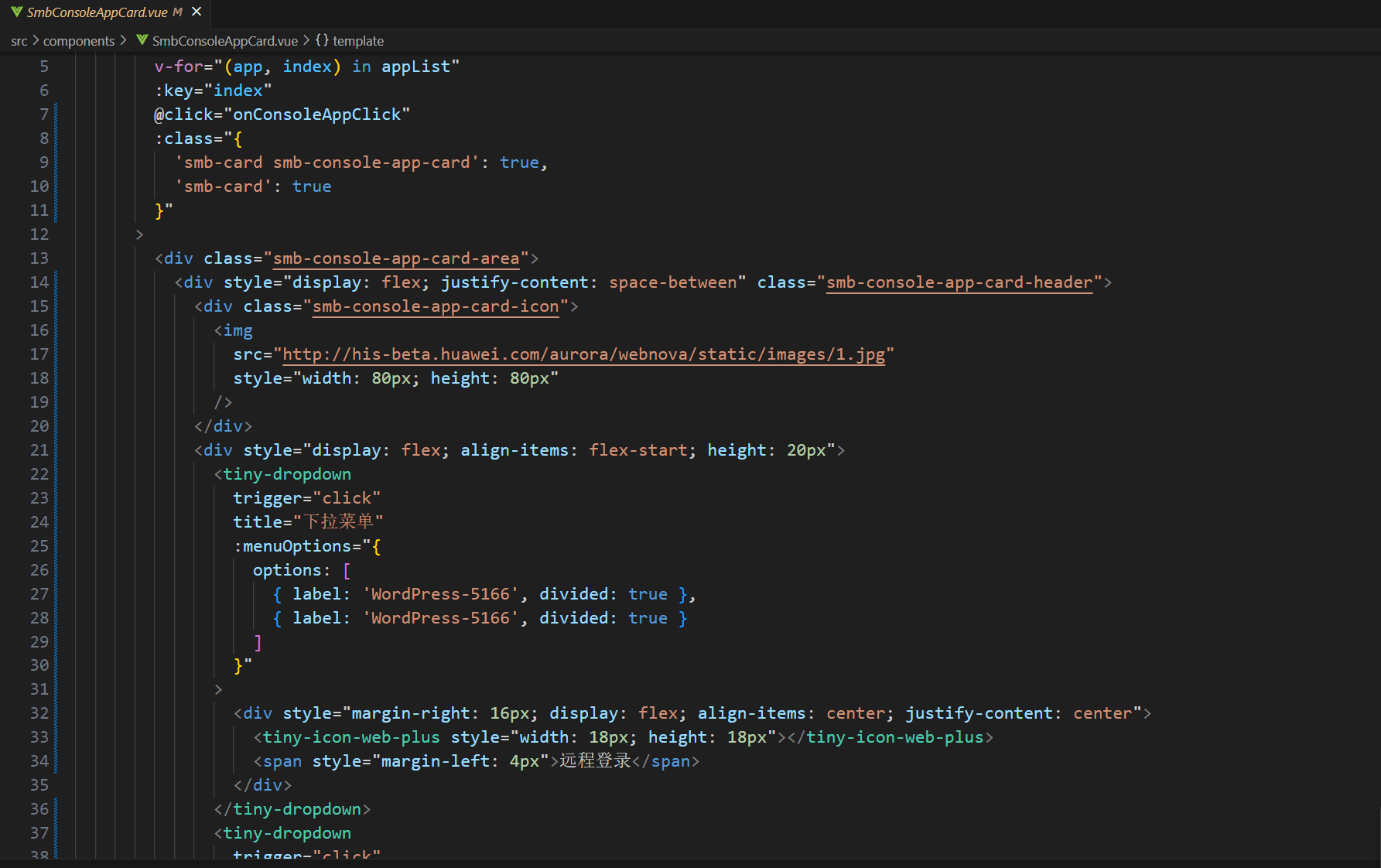
Task: Click the Vue file icon in the breadcrumb
Action: pos(142,40)
